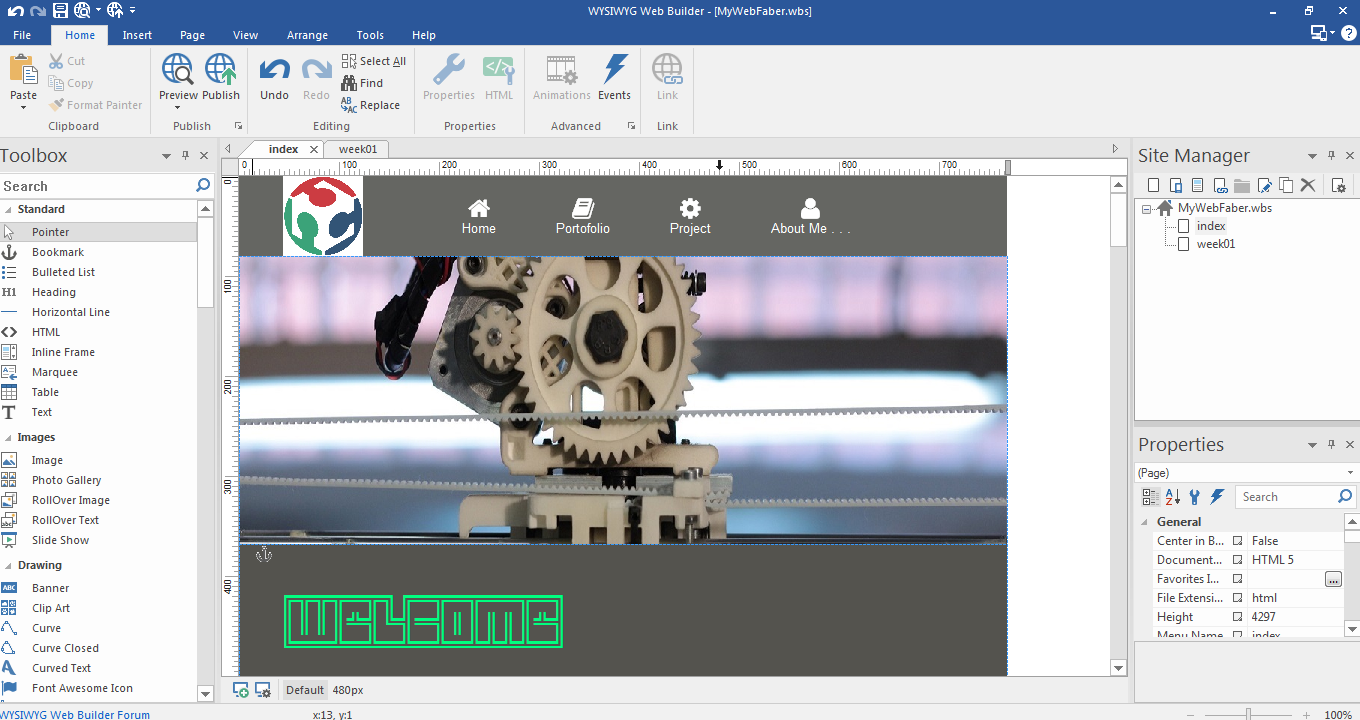Open the Preview globe tool
This screenshot has height=720, width=1360.
tap(178, 69)
